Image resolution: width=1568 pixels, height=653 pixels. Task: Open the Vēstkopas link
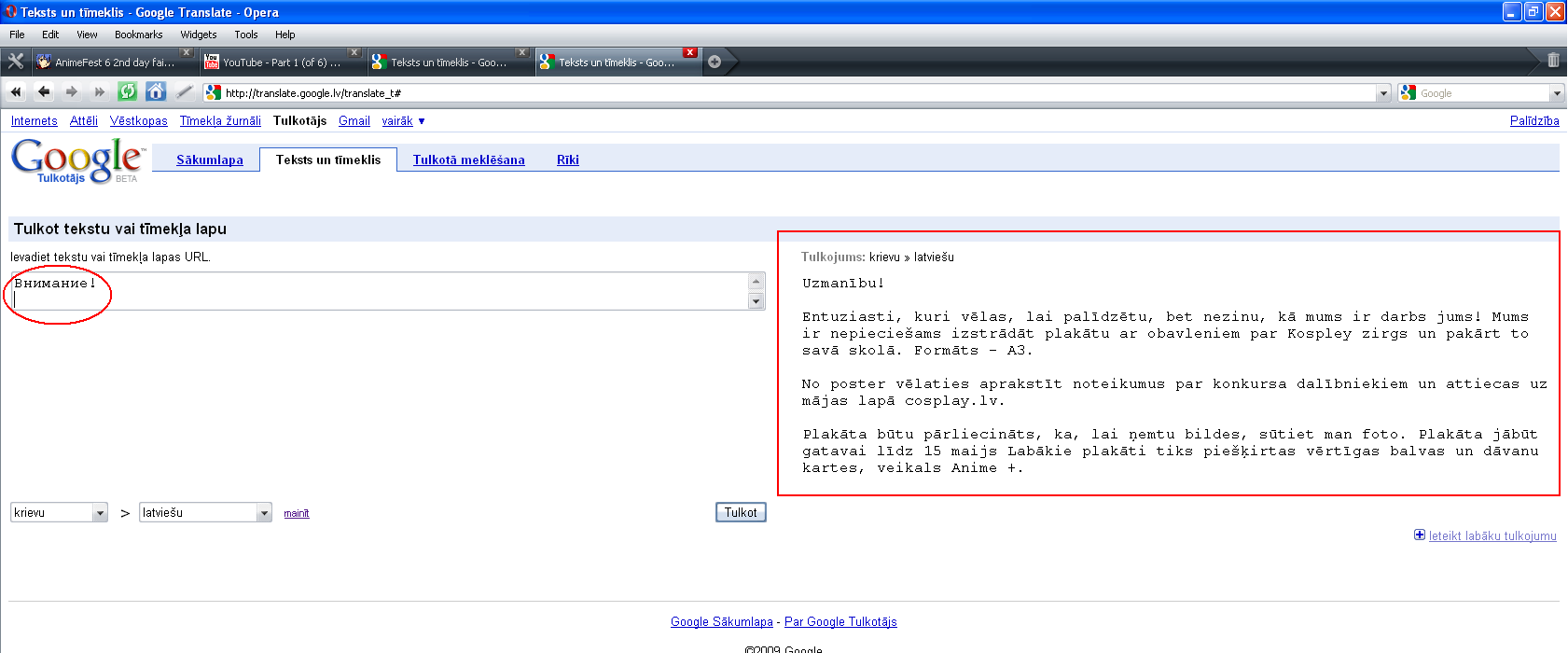(x=139, y=120)
